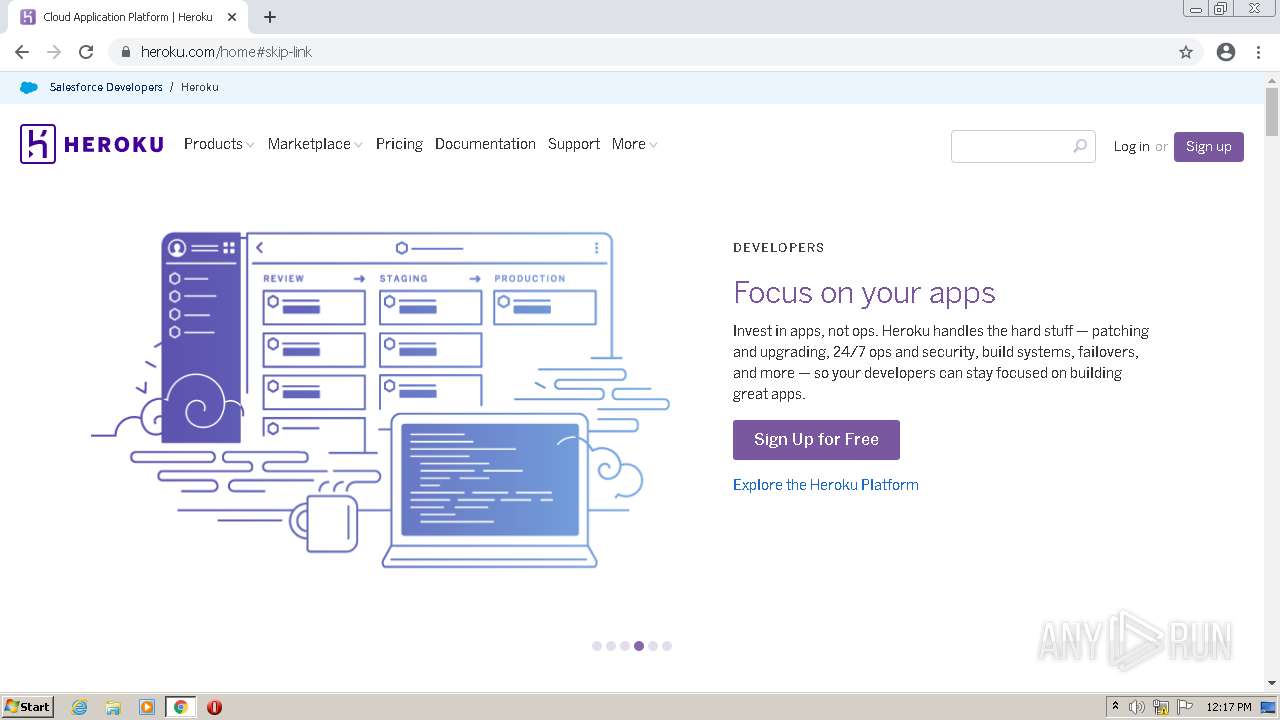Click the Sign up button
Image resolution: width=1280 pixels, height=720 pixels.
pos(1209,146)
